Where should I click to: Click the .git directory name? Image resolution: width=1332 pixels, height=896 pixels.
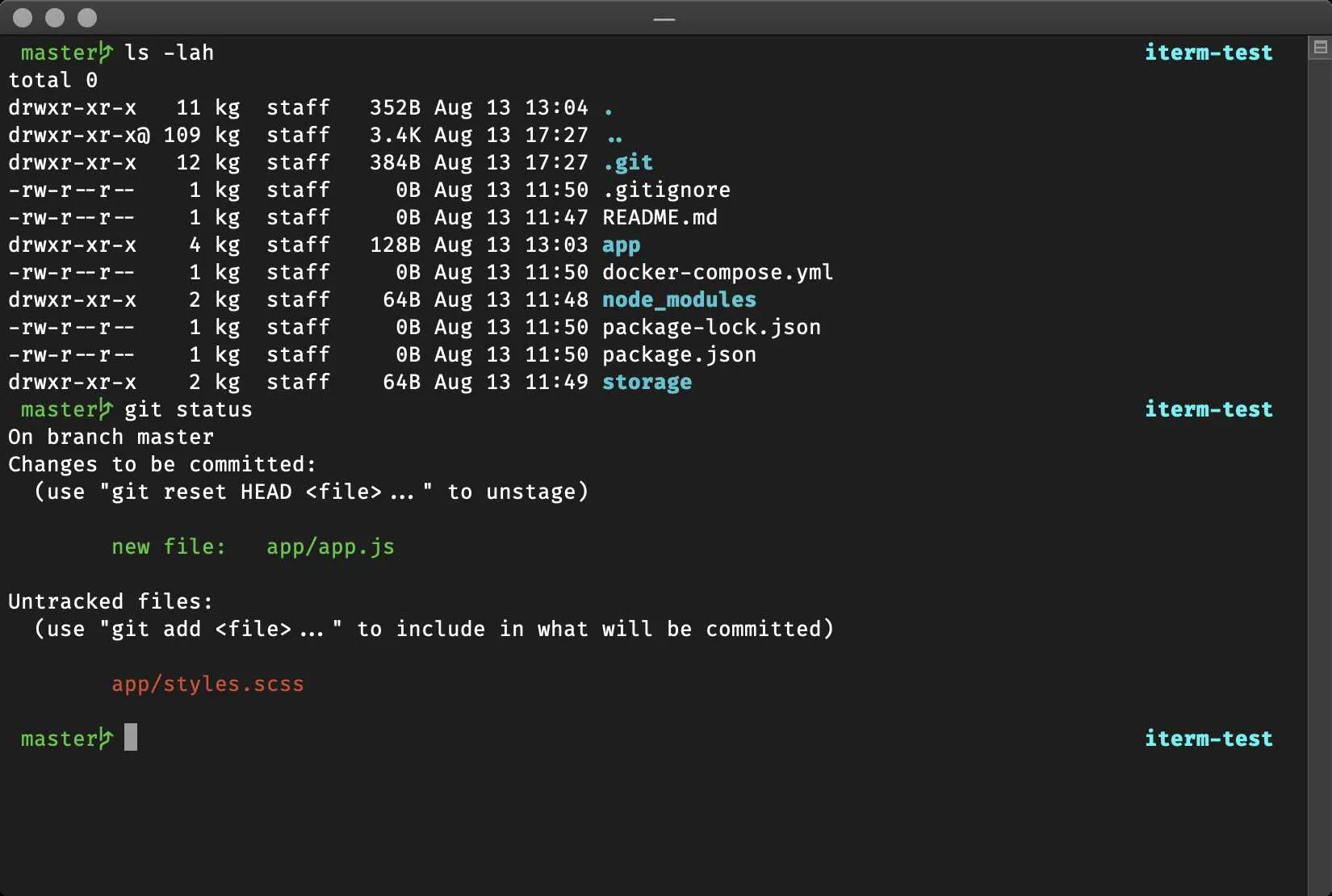pos(628,162)
